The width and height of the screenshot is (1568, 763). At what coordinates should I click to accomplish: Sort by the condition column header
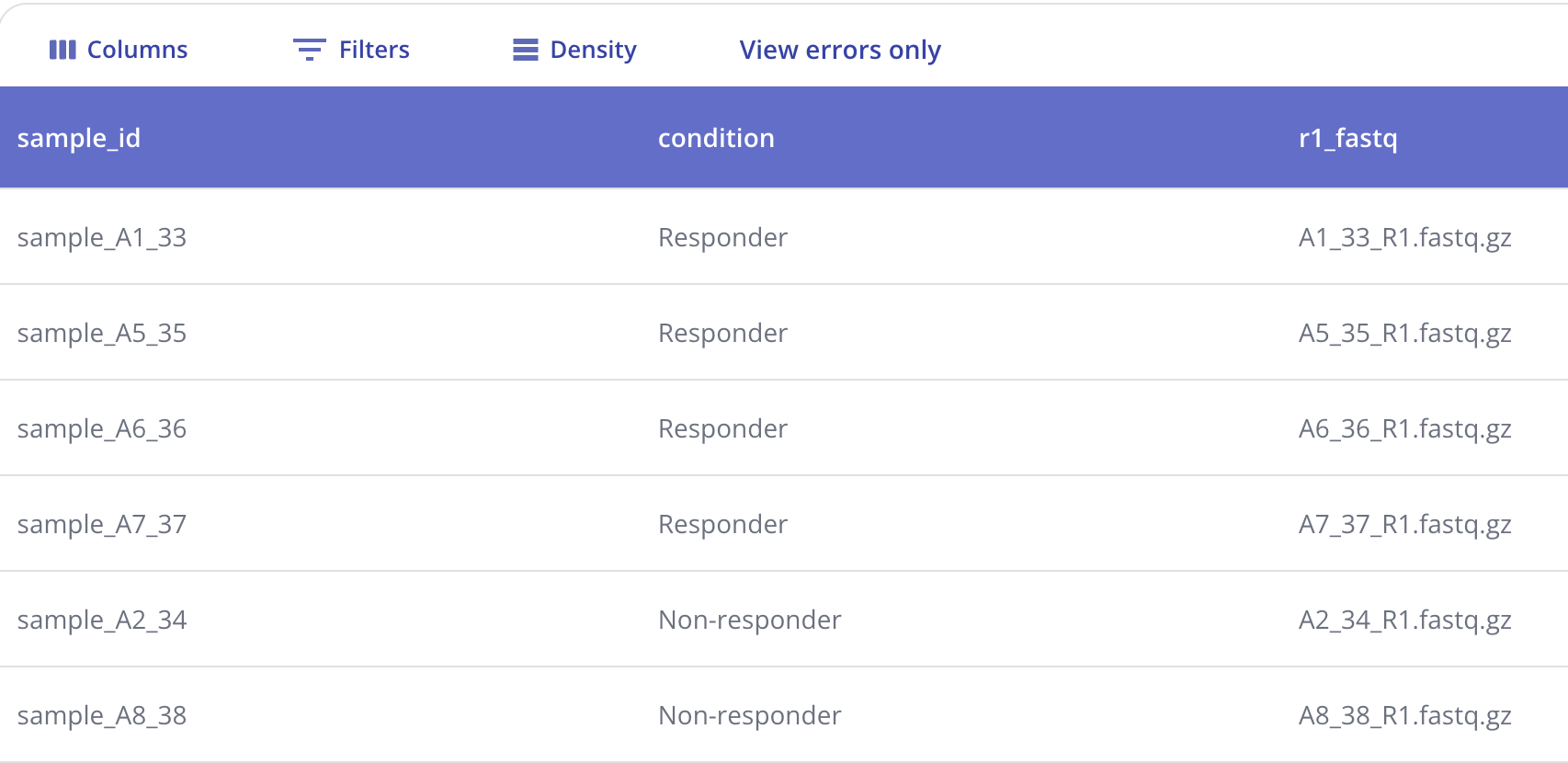[x=716, y=138]
